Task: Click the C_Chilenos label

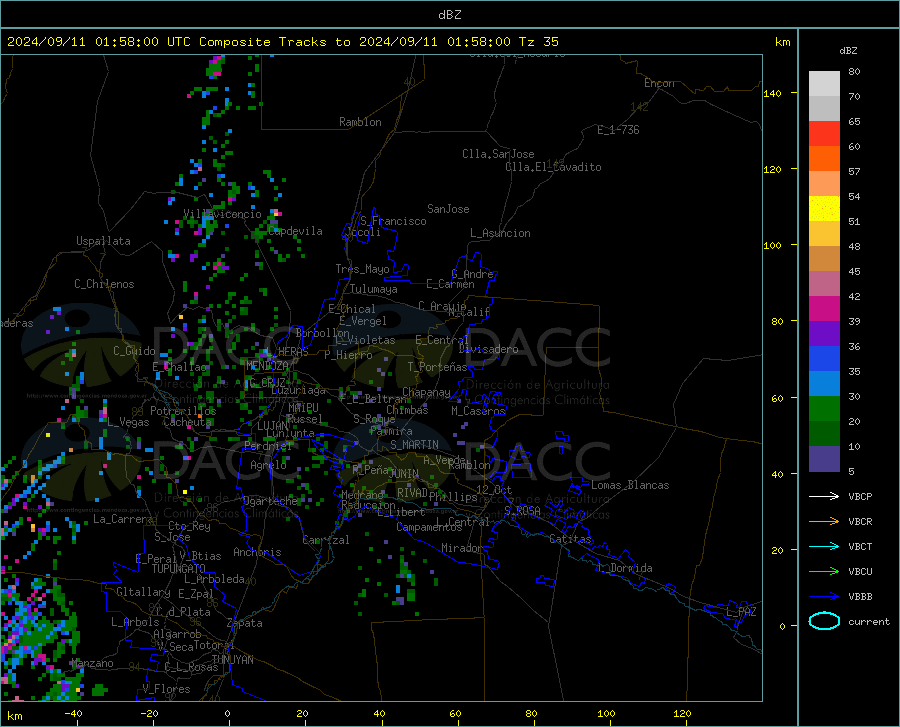Action: click(x=104, y=284)
